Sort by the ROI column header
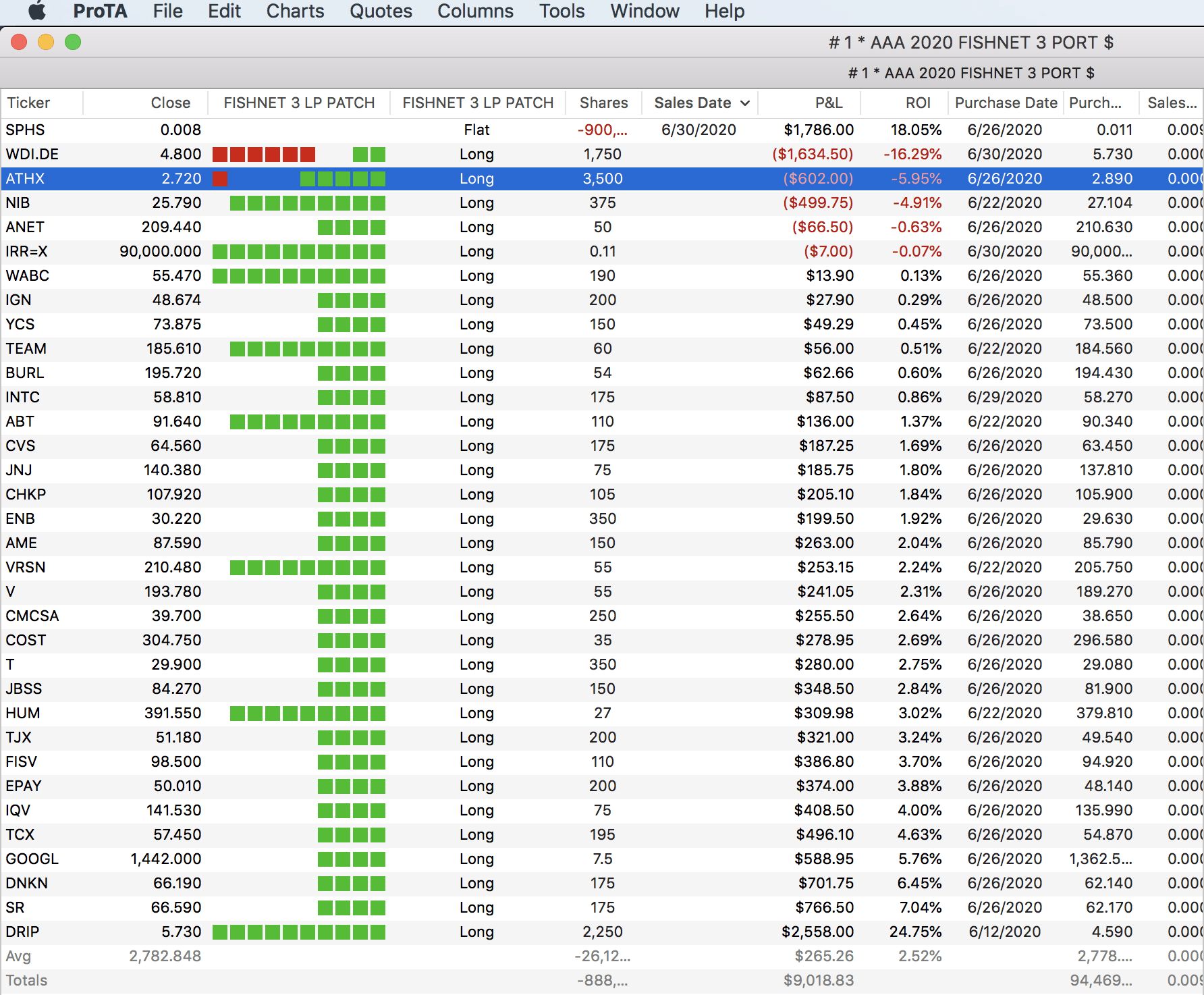The width and height of the screenshot is (1204, 995). click(918, 103)
